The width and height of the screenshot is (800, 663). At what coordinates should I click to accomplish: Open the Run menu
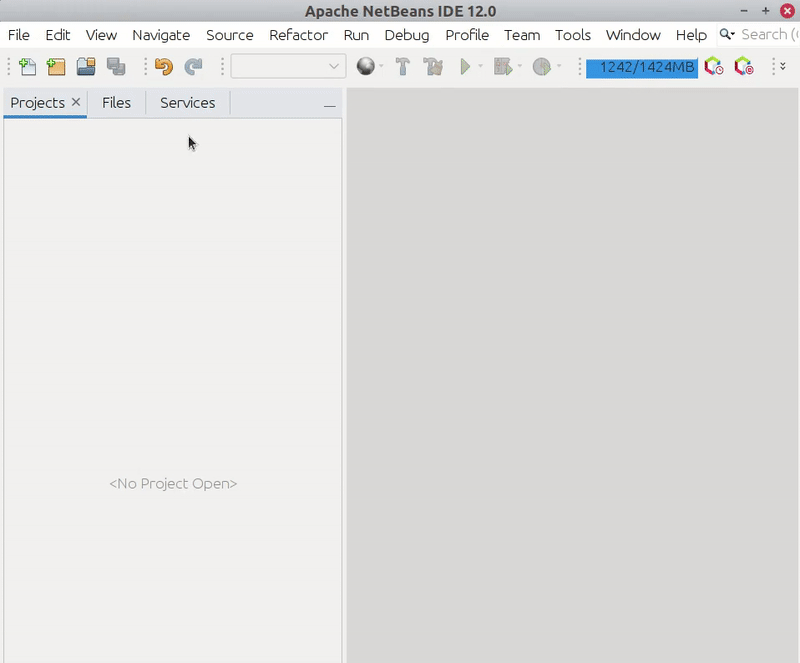[356, 35]
